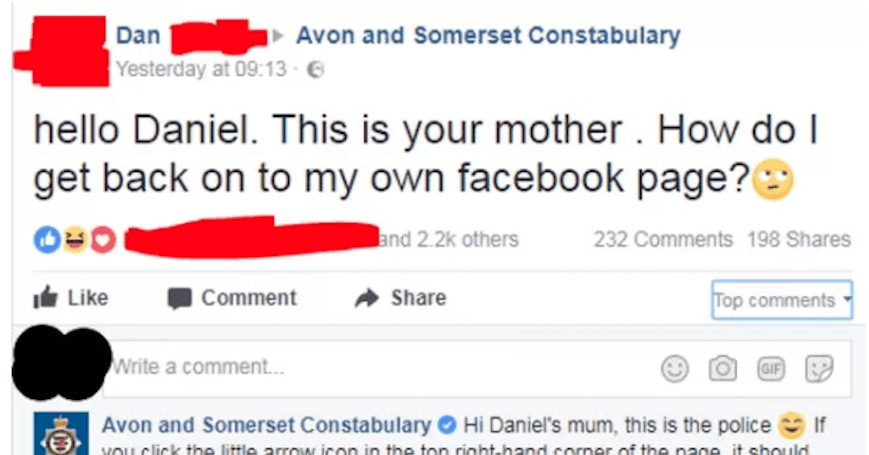Click the commenter name Avon and Somerset Constabulary
The image size is (869, 455).
tap(266, 424)
